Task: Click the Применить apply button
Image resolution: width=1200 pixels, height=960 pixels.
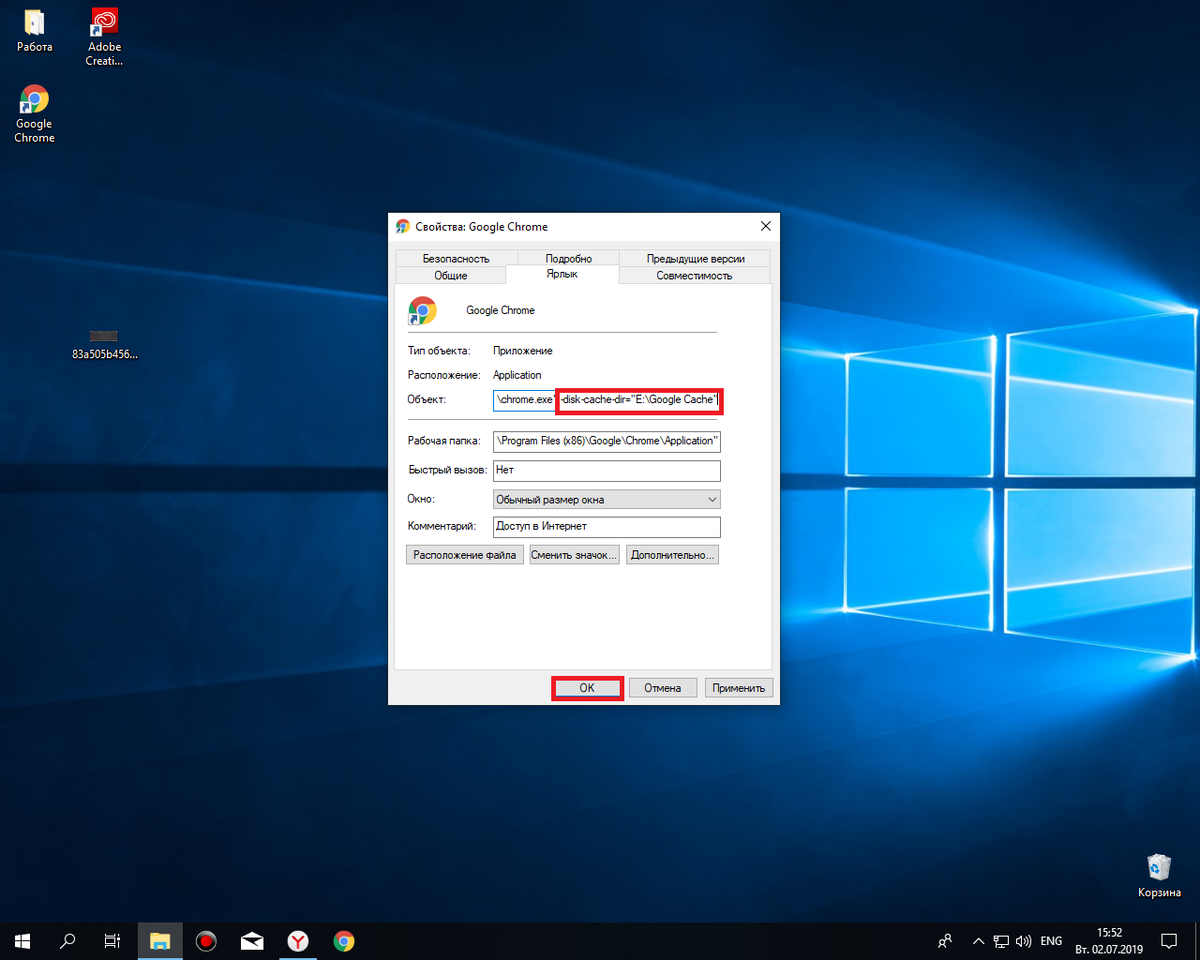Action: click(x=739, y=687)
